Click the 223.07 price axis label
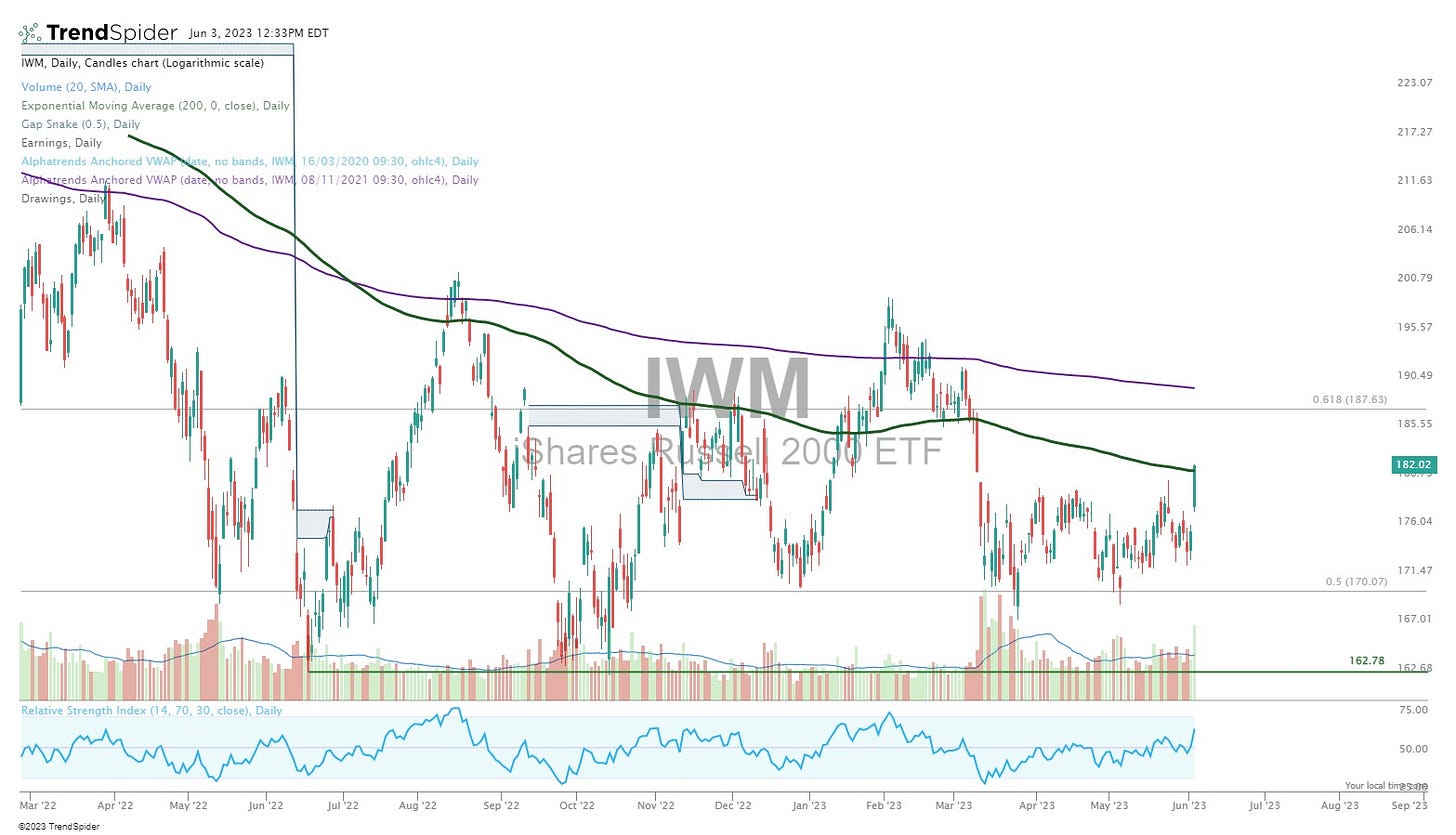1456x835 pixels. click(x=1415, y=83)
